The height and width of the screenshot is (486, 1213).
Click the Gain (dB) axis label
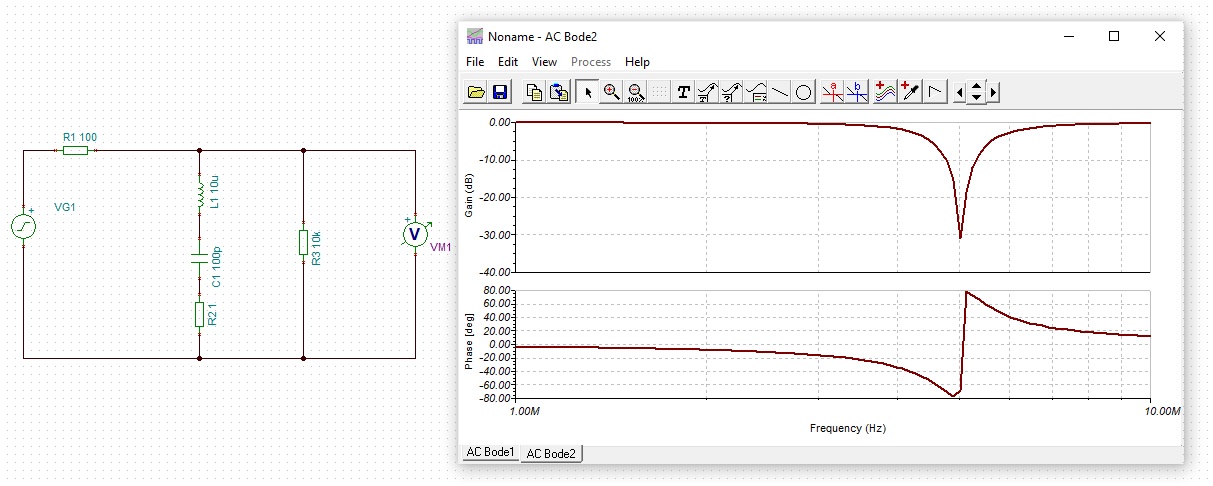point(469,196)
